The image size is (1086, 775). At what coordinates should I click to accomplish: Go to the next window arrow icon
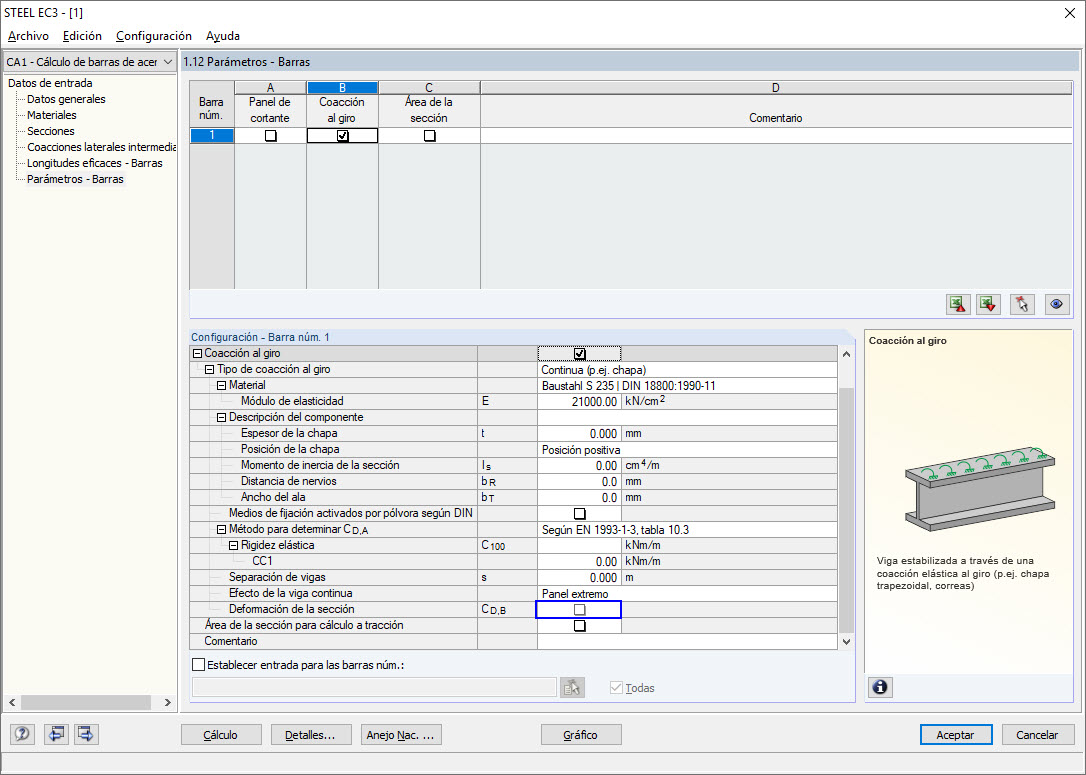[x=86, y=734]
